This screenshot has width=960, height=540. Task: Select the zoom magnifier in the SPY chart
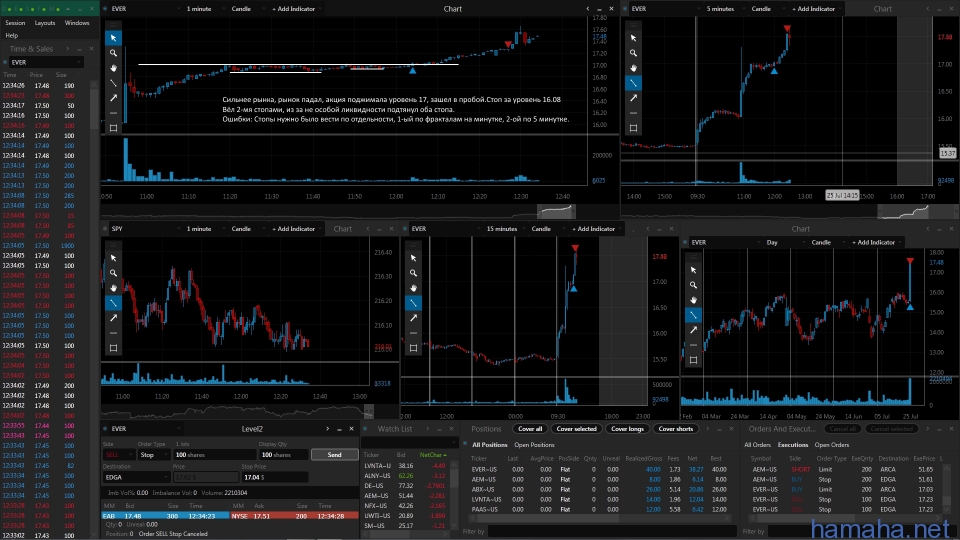pyautogui.click(x=113, y=273)
